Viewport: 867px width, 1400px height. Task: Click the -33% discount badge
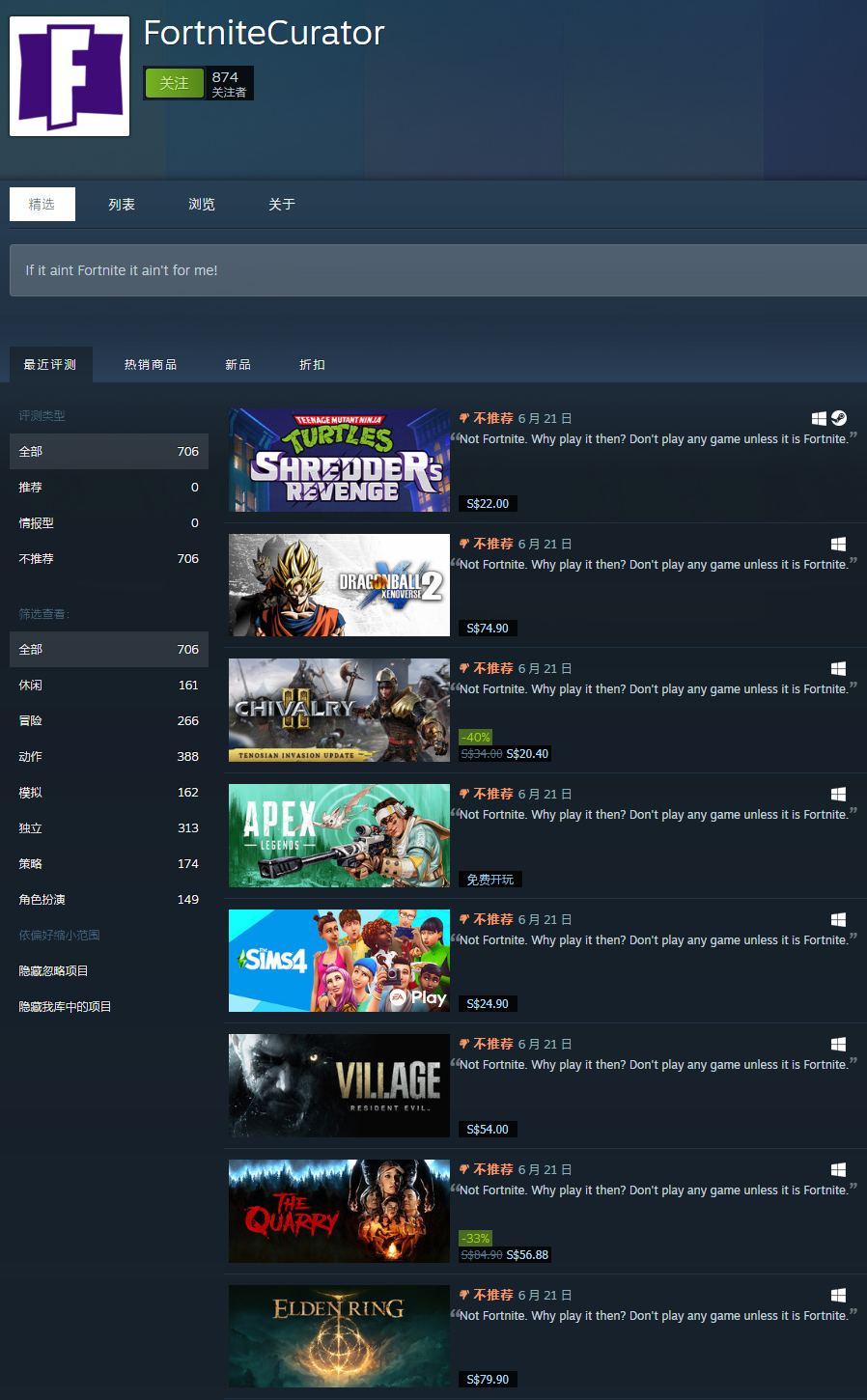pos(476,1238)
